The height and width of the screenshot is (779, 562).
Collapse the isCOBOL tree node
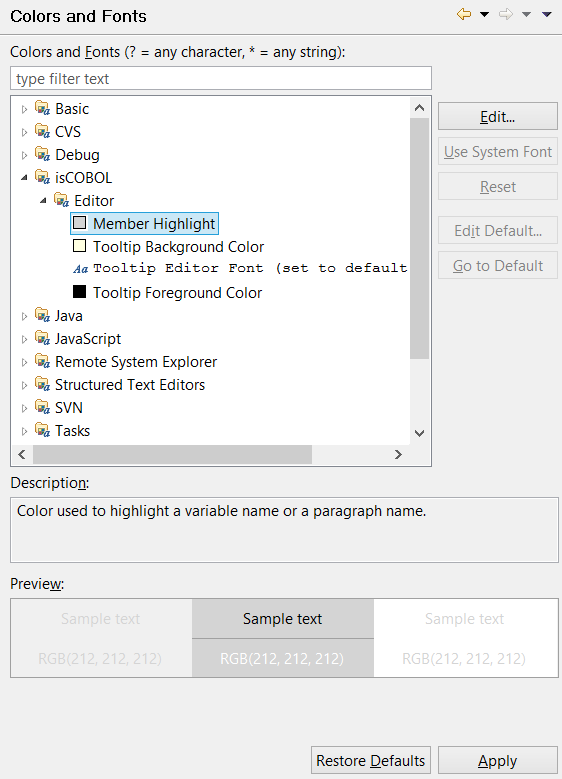pos(24,177)
